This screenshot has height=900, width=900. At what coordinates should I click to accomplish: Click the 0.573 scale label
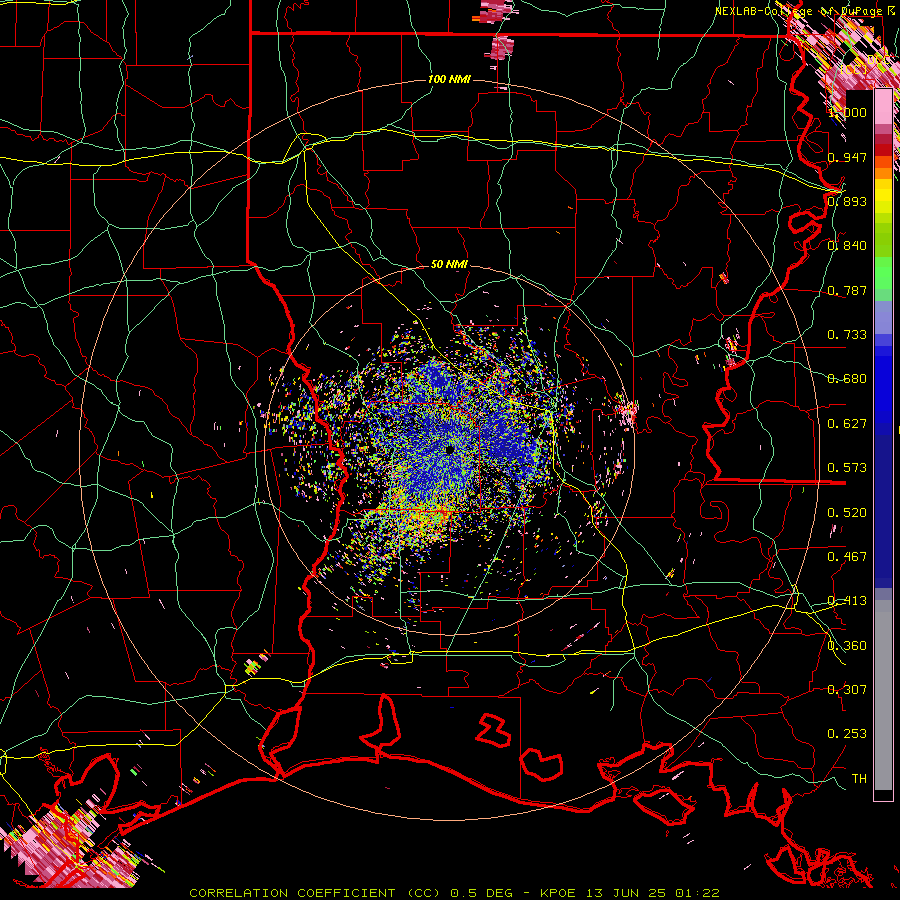click(847, 468)
